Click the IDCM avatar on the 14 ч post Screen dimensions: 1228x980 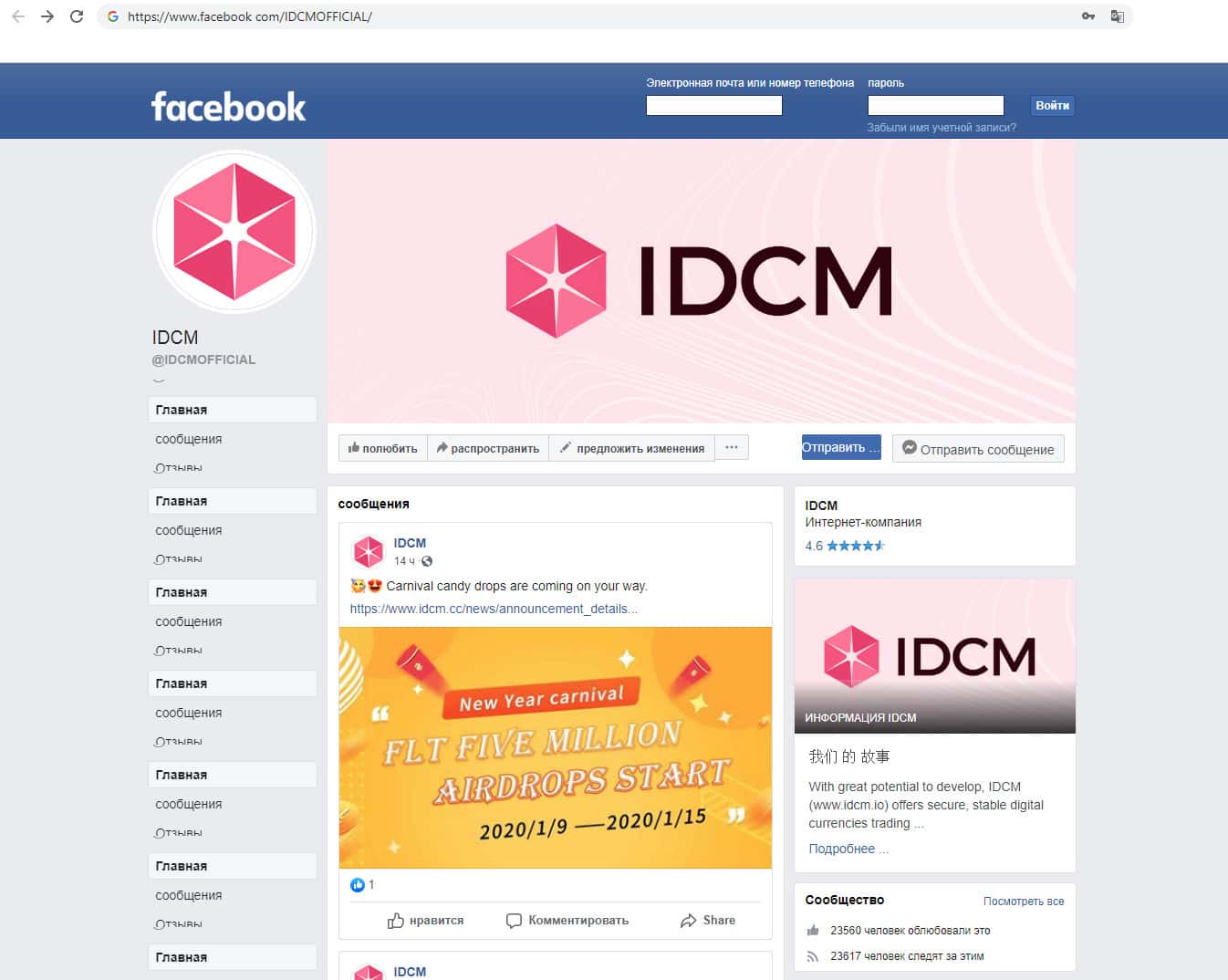[x=368, y=552]
